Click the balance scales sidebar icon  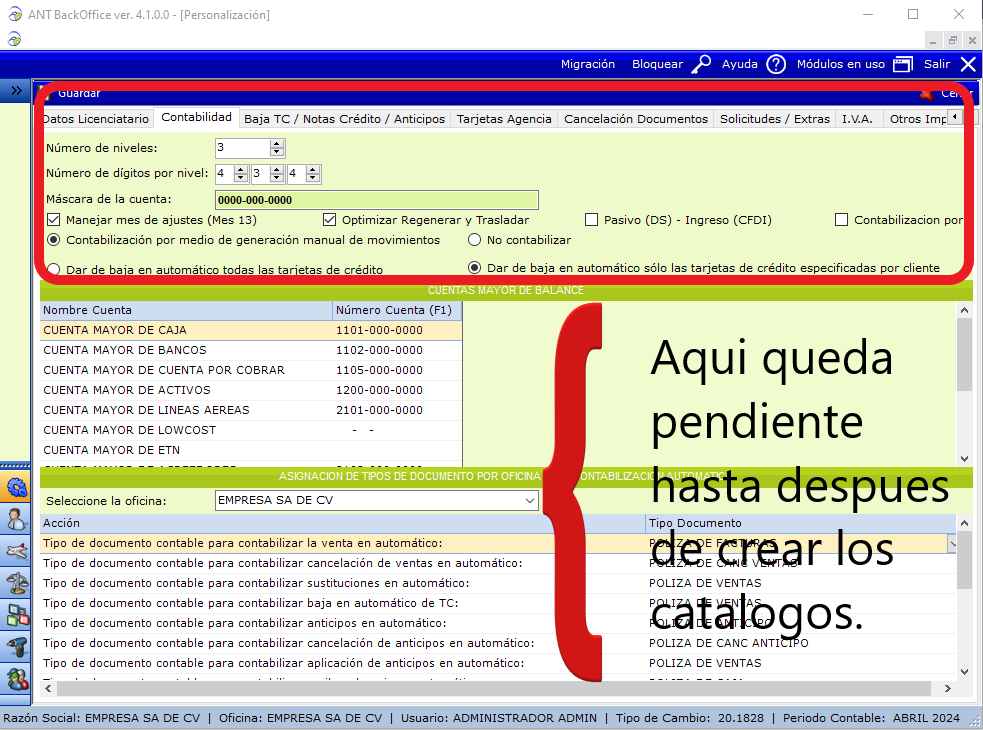coord(16,583)
